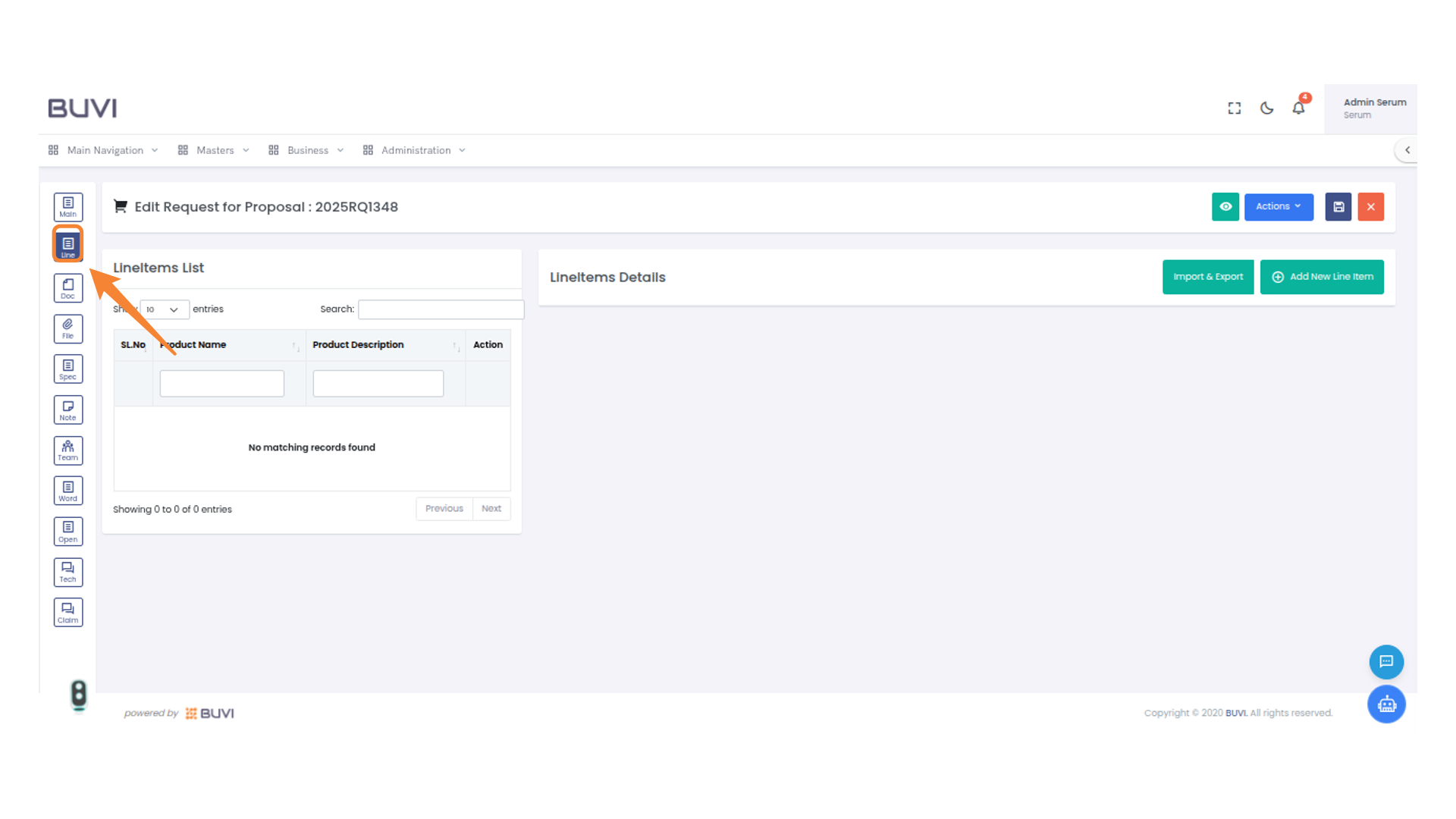Toggle fullscreen view icon
The height and width of the screenshot is (819, 1456).
click(1234, 108)
